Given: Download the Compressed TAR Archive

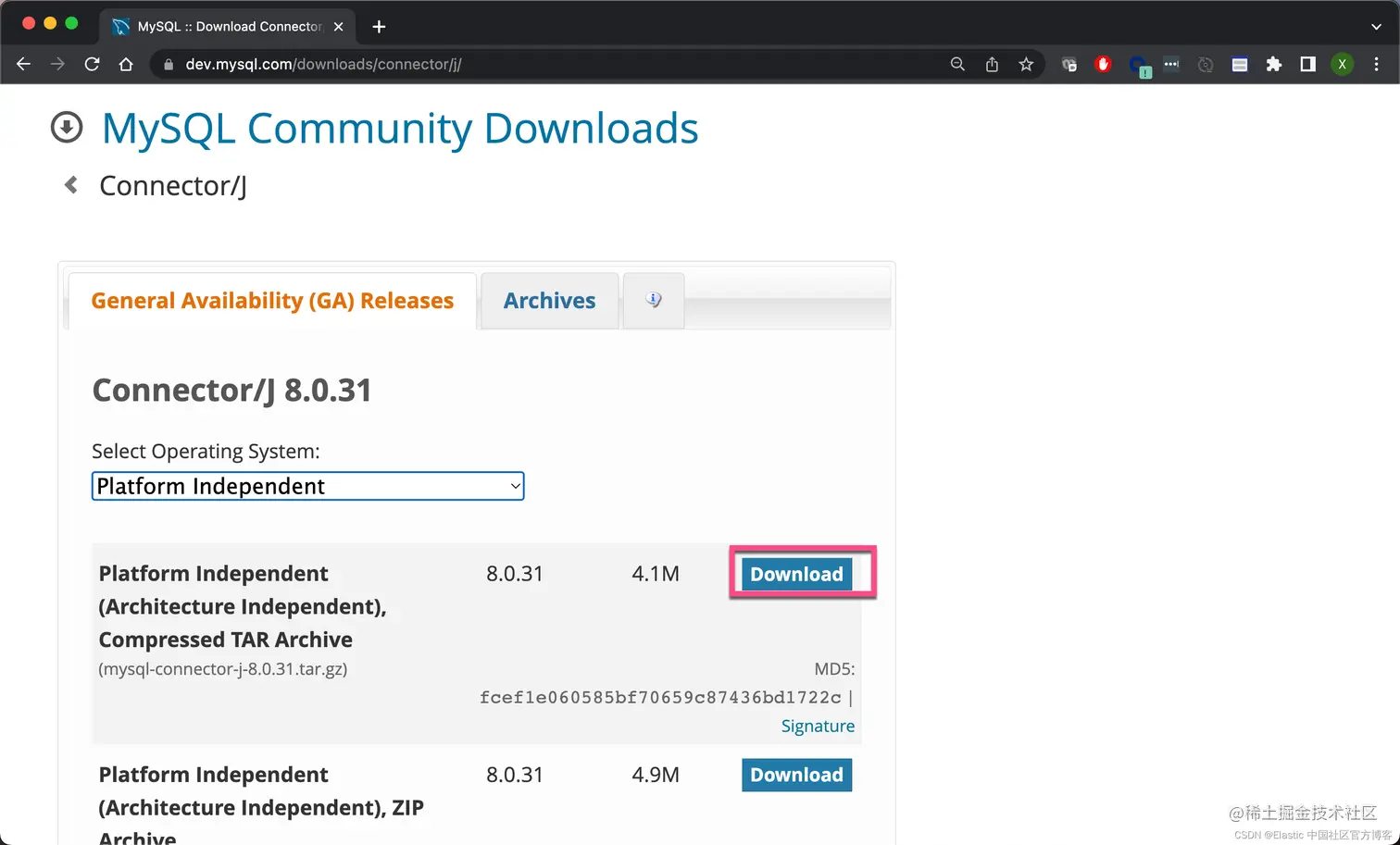Looking at the screenshot, I should 796,574.
